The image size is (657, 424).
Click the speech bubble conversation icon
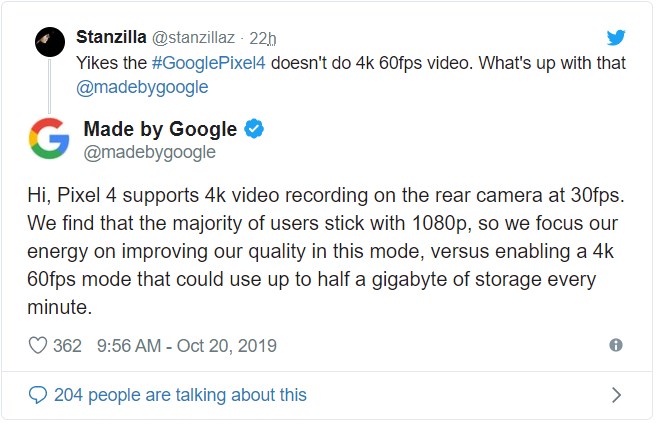38,395
